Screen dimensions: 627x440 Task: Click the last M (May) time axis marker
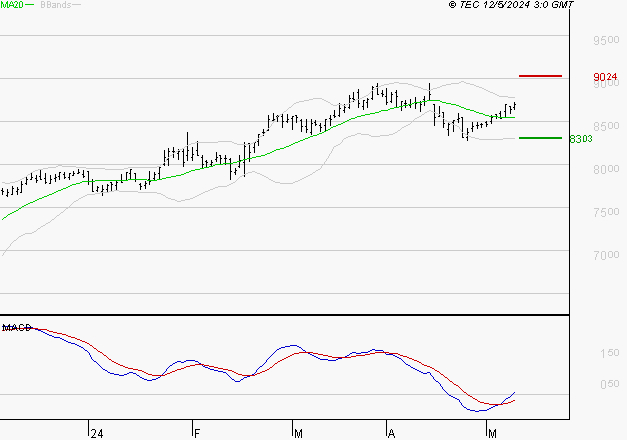pos(492,434)
